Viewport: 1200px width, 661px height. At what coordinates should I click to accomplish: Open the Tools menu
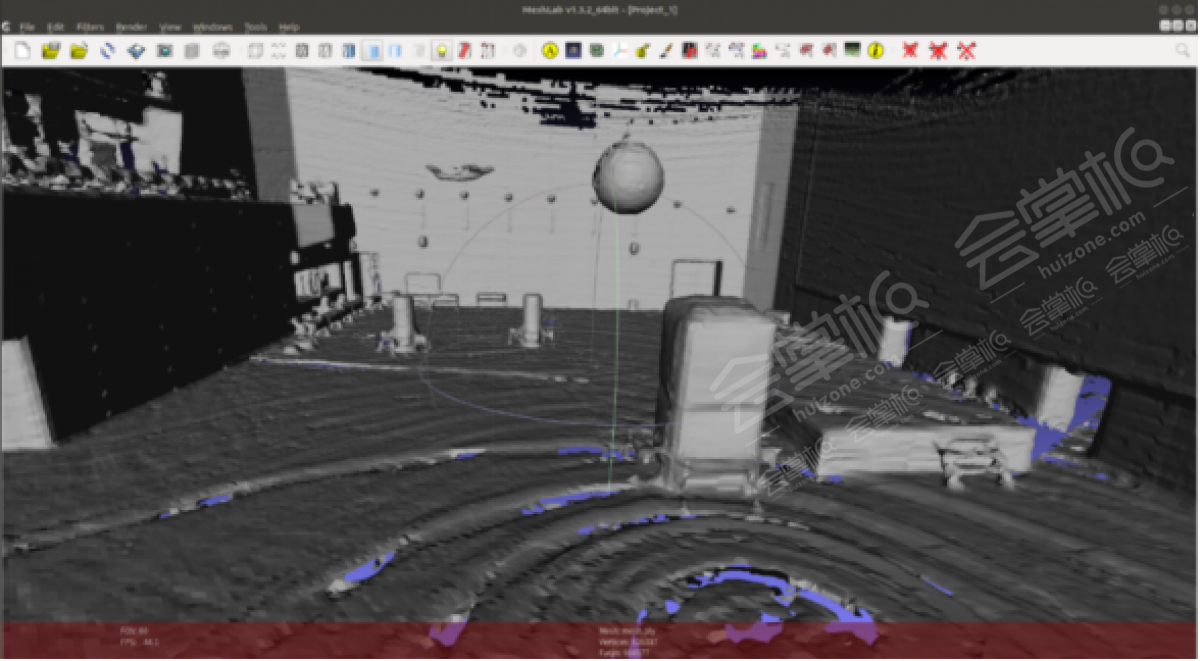point(256,27)
